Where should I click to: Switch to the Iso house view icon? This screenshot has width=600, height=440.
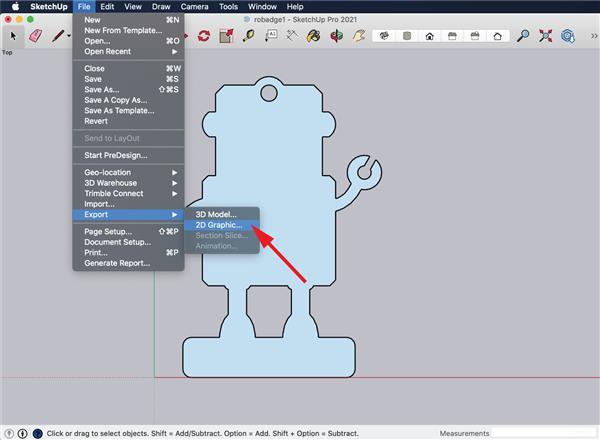click(383, 36)
